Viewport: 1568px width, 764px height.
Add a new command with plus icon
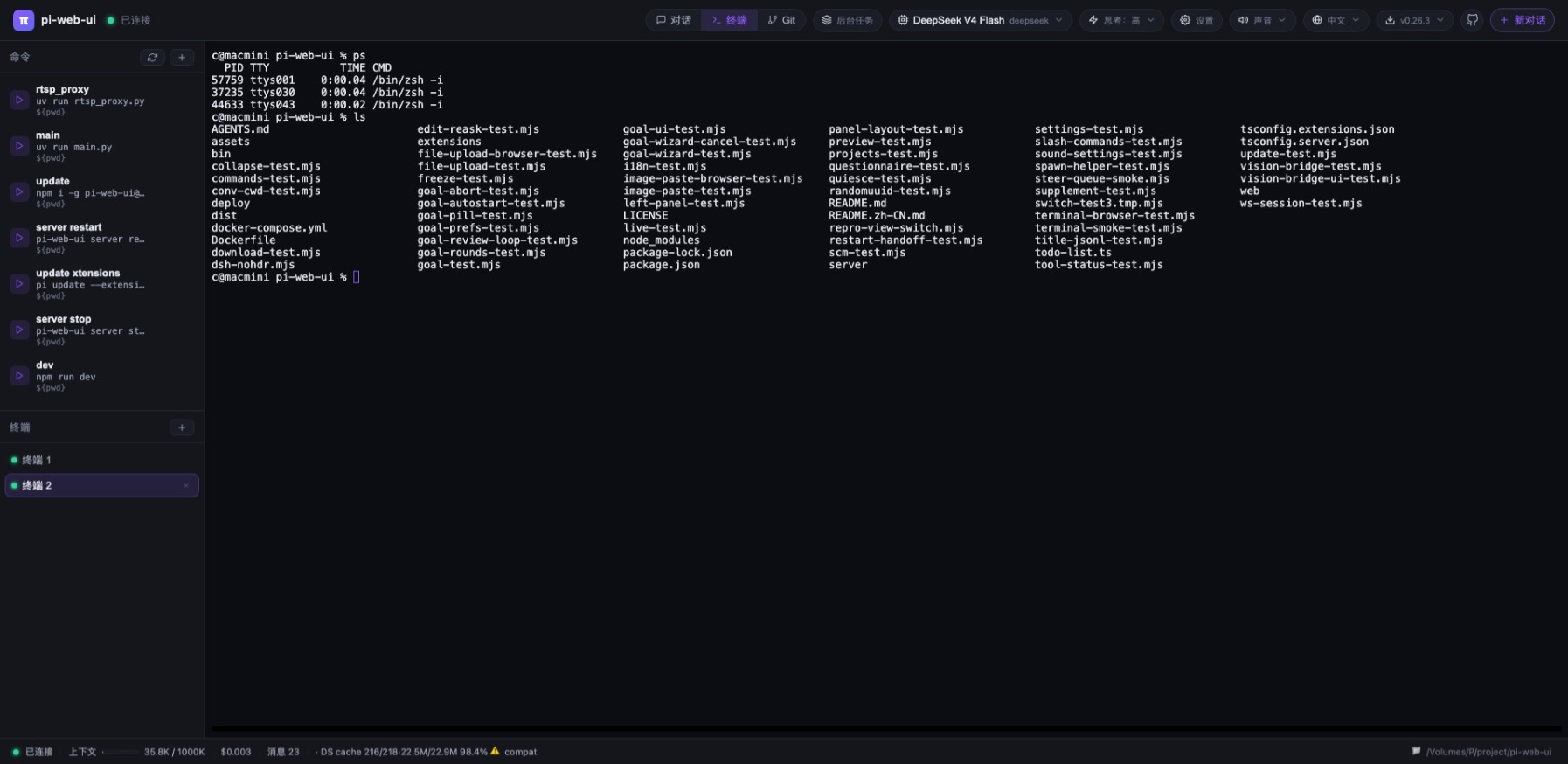(182, 58)
